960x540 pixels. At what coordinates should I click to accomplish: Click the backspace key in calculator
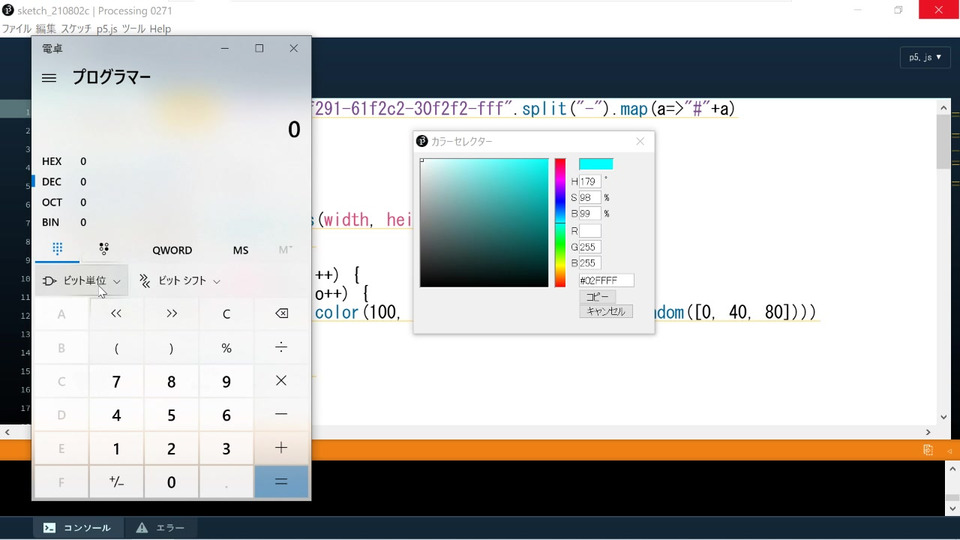point(281,313)
